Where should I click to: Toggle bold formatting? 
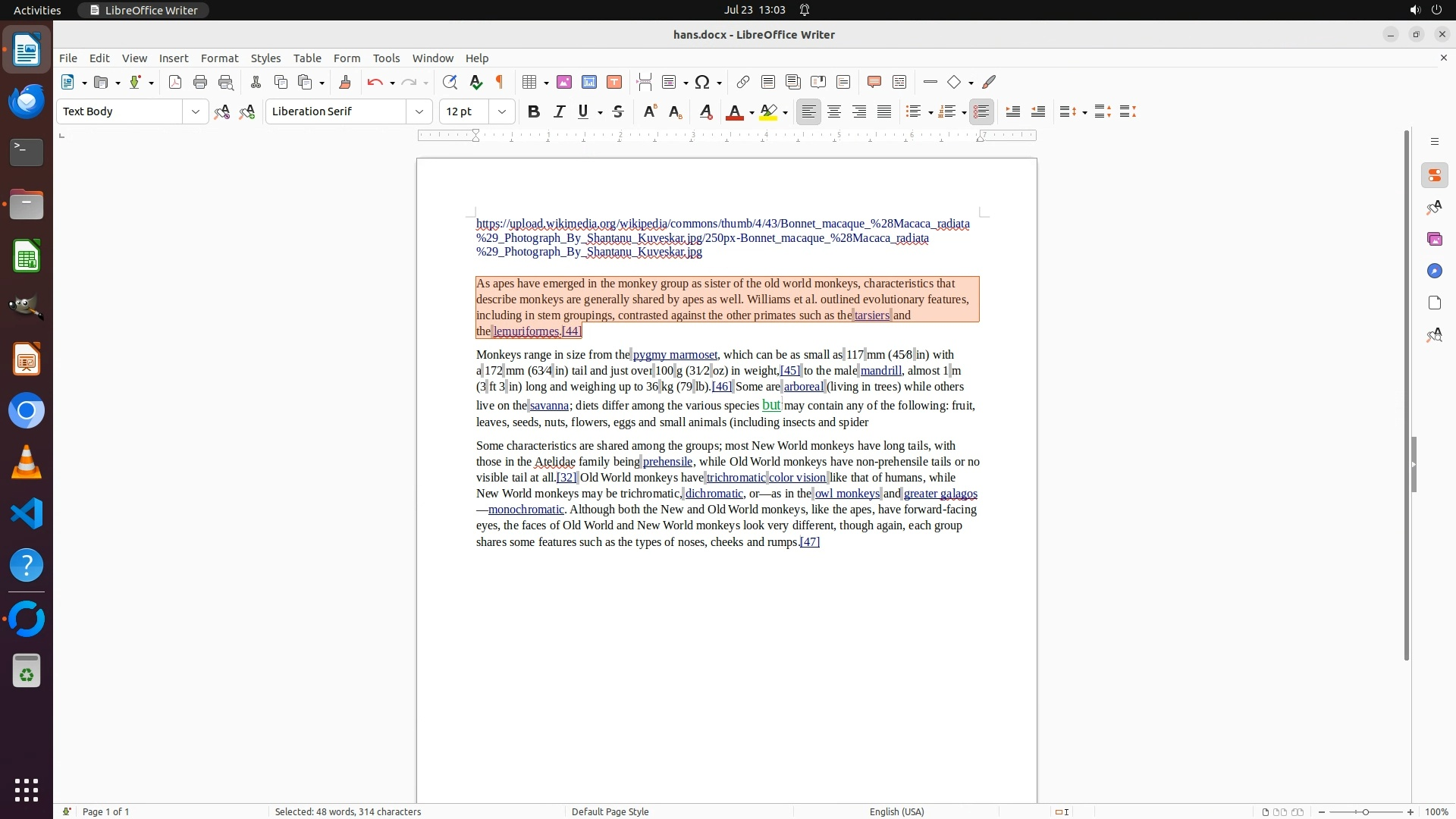534,112
